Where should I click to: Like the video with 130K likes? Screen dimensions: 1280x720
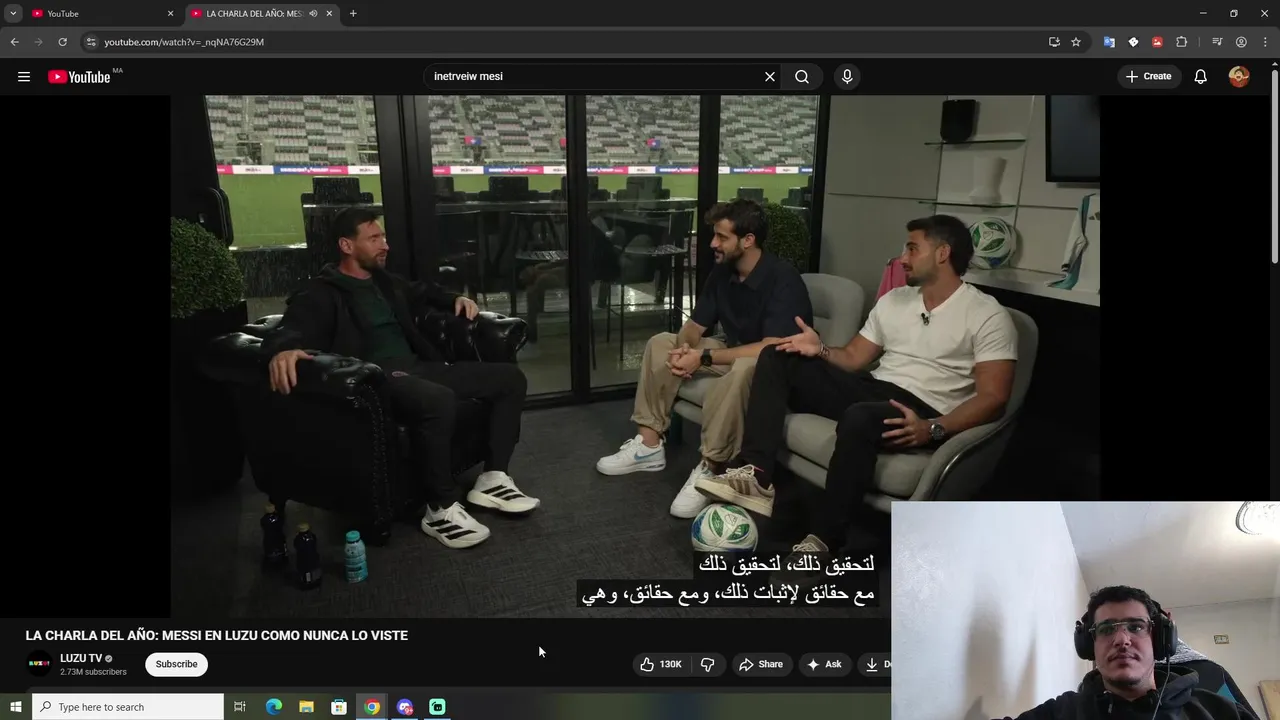pos(661,664)
